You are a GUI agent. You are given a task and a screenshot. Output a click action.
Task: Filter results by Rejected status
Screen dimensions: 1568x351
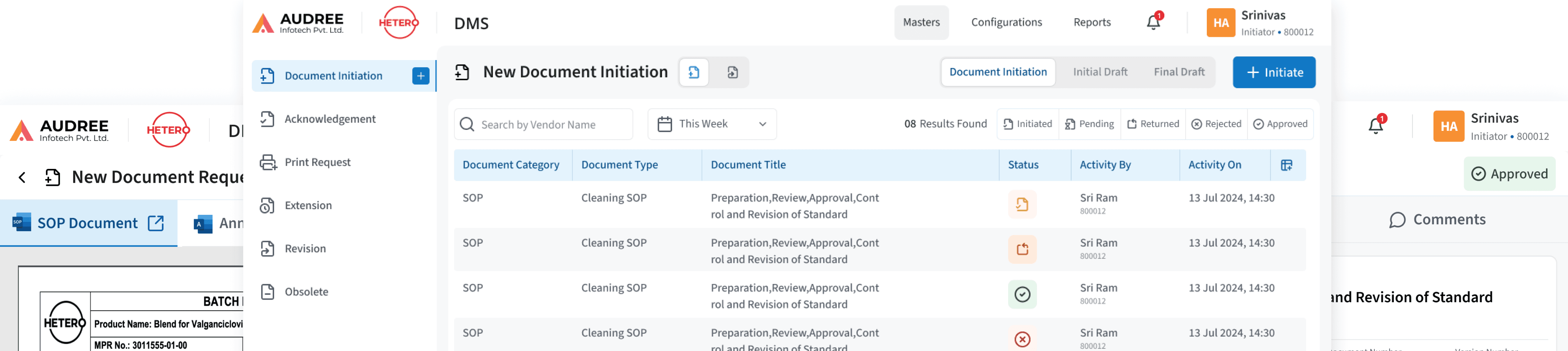(1216, 124)
